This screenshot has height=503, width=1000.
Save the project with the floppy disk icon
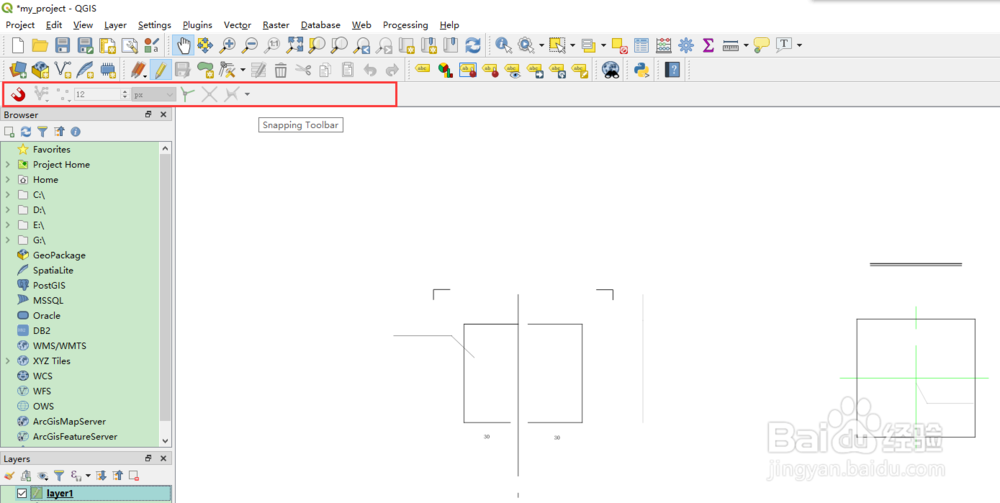click(62, 45)
